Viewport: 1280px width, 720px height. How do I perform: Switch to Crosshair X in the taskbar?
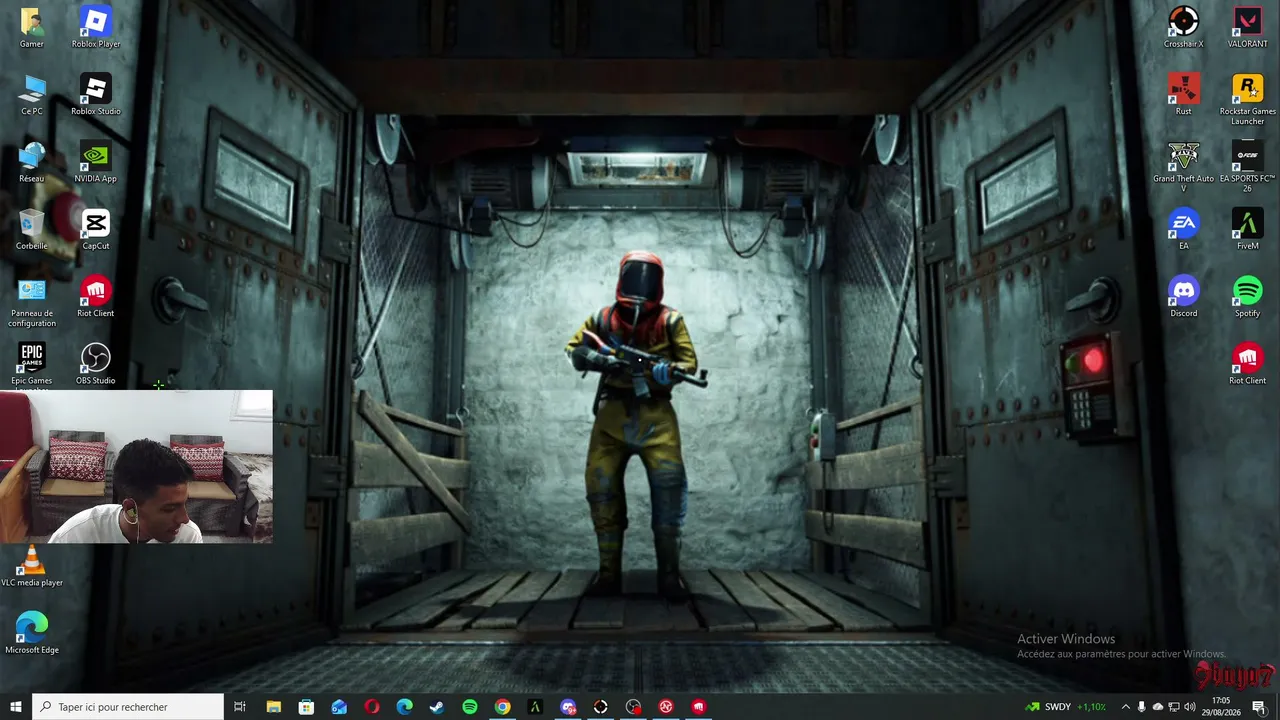tap(600, 707)
